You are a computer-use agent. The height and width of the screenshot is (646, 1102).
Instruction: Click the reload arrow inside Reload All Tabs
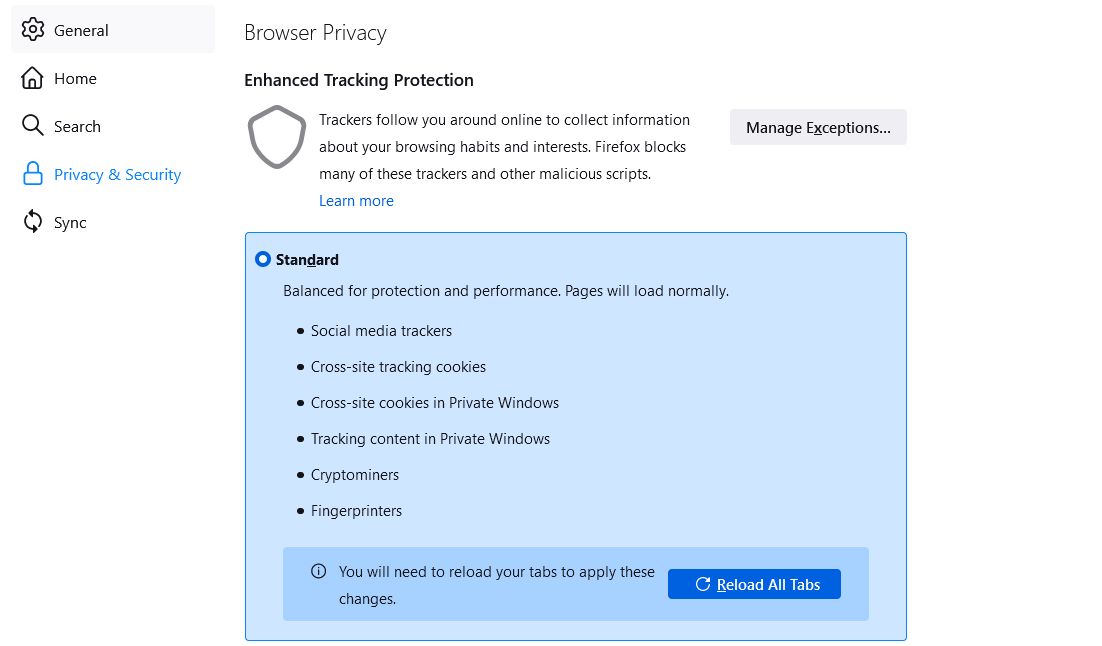point(703,584)
